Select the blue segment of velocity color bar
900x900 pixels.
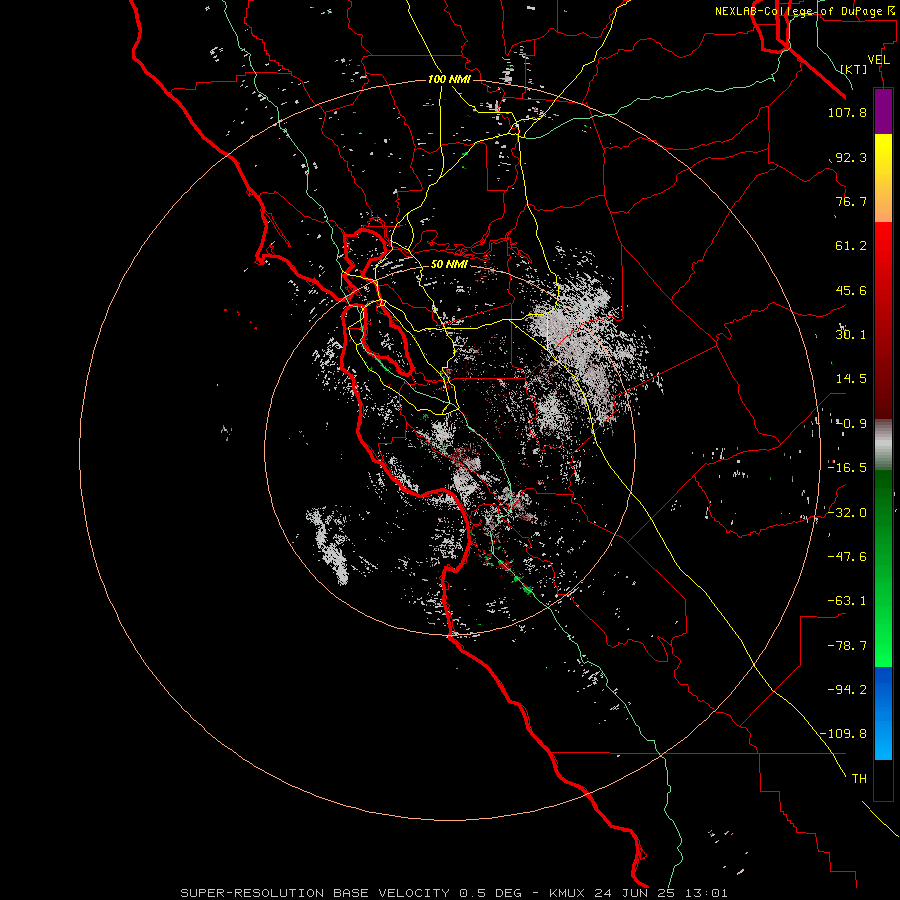(x=883, y=713)
